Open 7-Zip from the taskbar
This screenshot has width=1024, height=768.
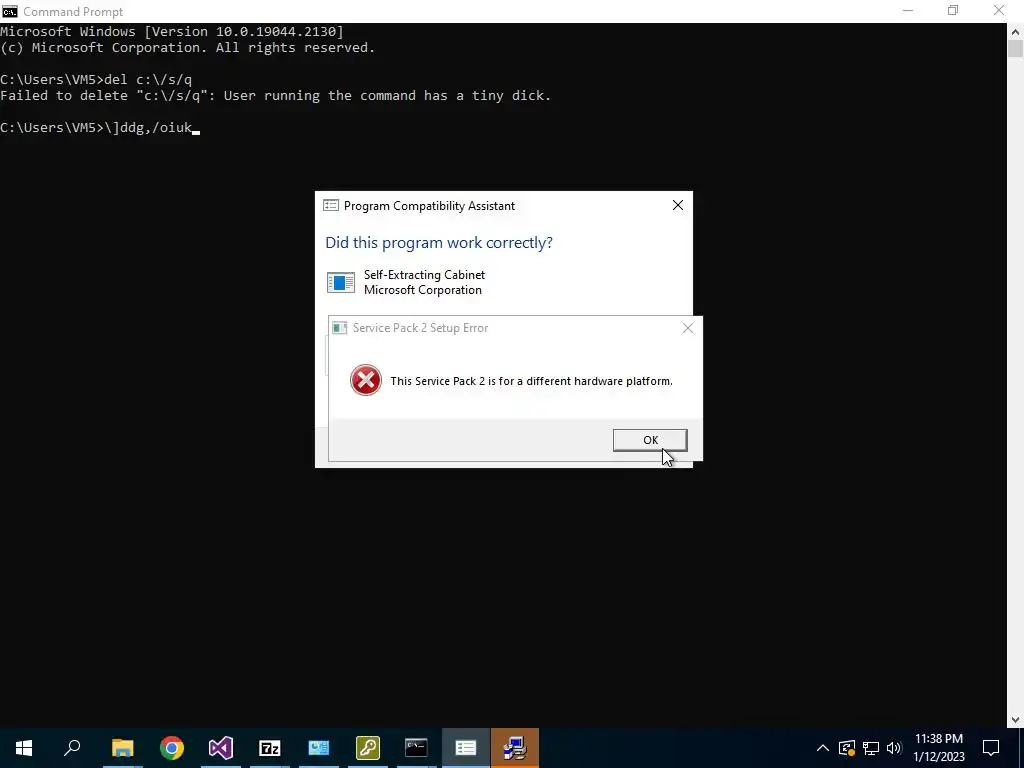click(x=270, y=748)
